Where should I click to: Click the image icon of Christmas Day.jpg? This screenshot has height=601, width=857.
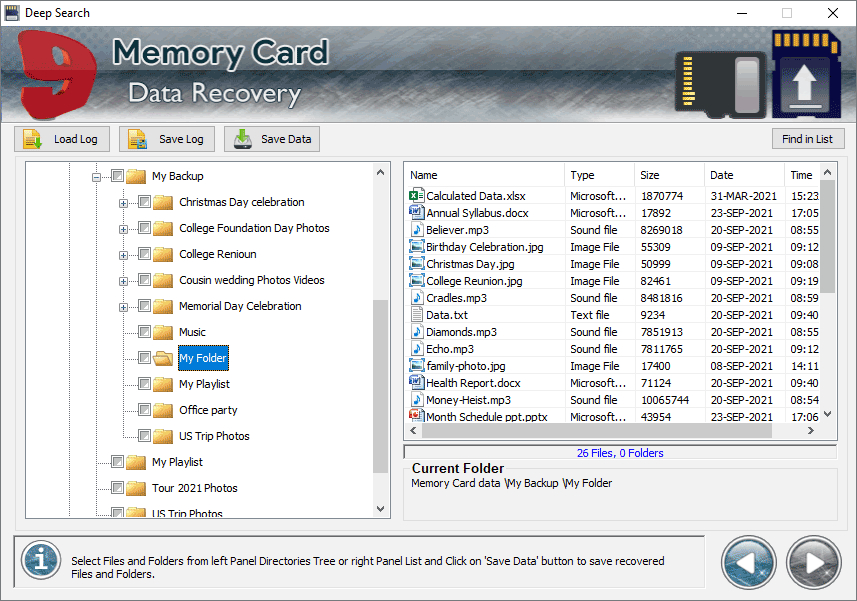(416, 263)
